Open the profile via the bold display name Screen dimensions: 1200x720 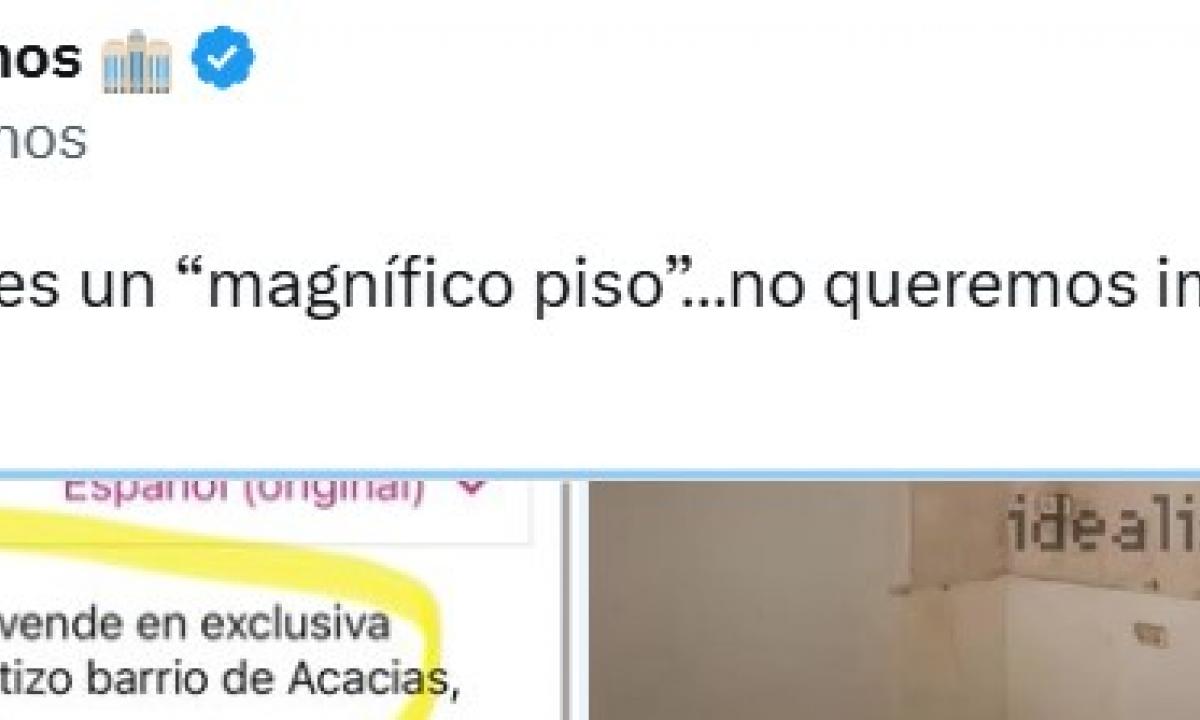click(40, 60)
